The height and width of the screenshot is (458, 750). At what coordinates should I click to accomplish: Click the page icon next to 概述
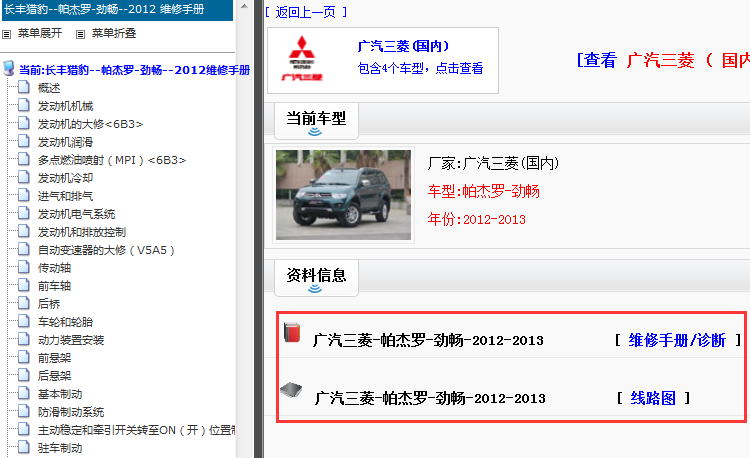(24, 87)
